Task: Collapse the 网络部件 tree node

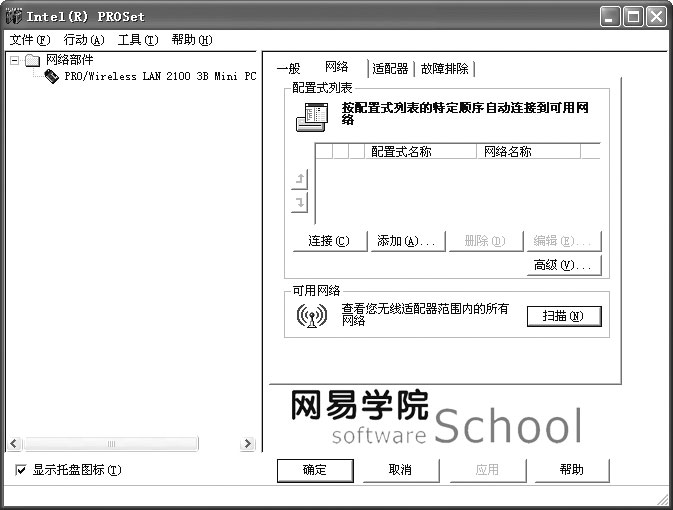Action: 15,60
